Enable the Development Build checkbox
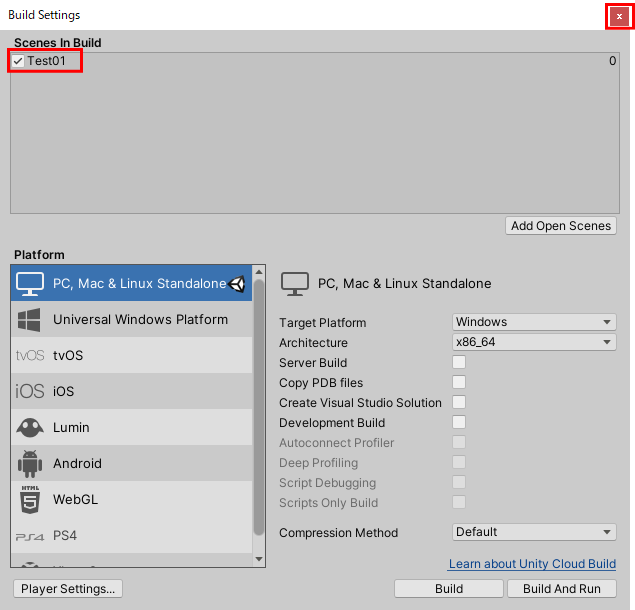Viewport: 635px width, 610px height. tap(459, 422)
